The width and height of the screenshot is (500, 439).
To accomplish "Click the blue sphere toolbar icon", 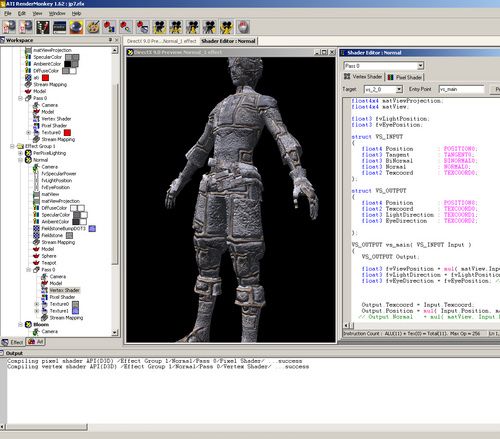I will [76, 27].
